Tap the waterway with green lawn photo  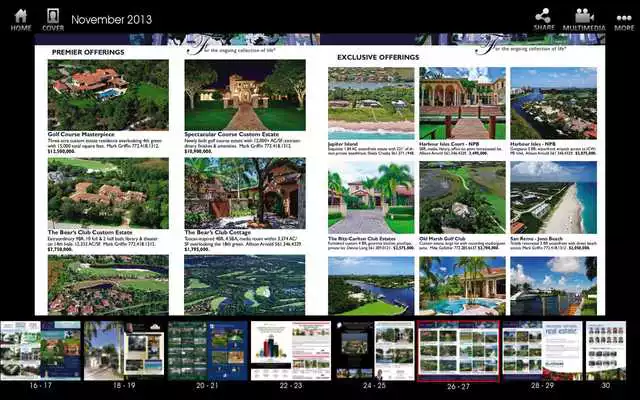click(x=371, y=286)
